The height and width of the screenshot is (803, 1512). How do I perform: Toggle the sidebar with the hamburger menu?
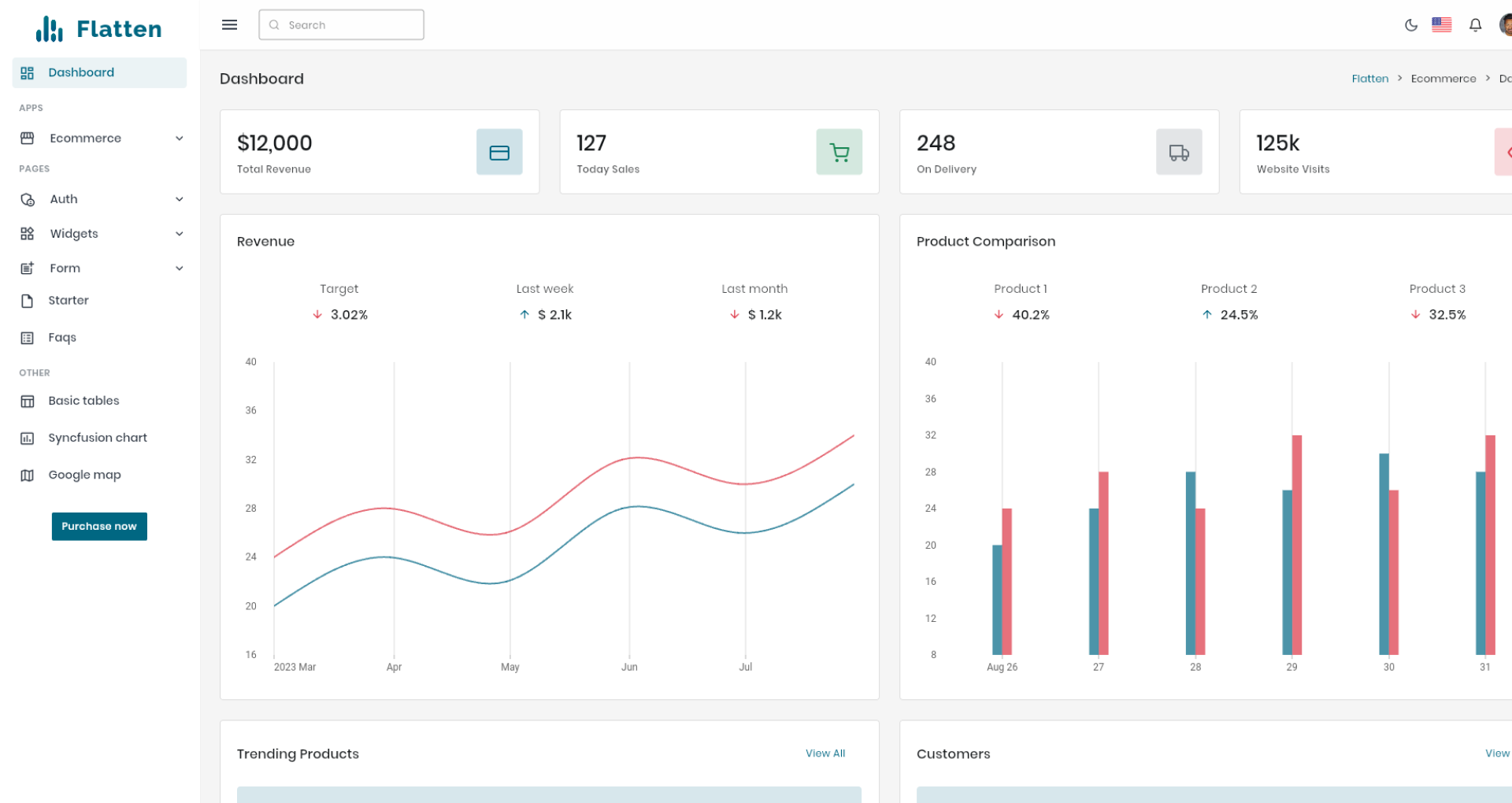click(x=229, y=24)
